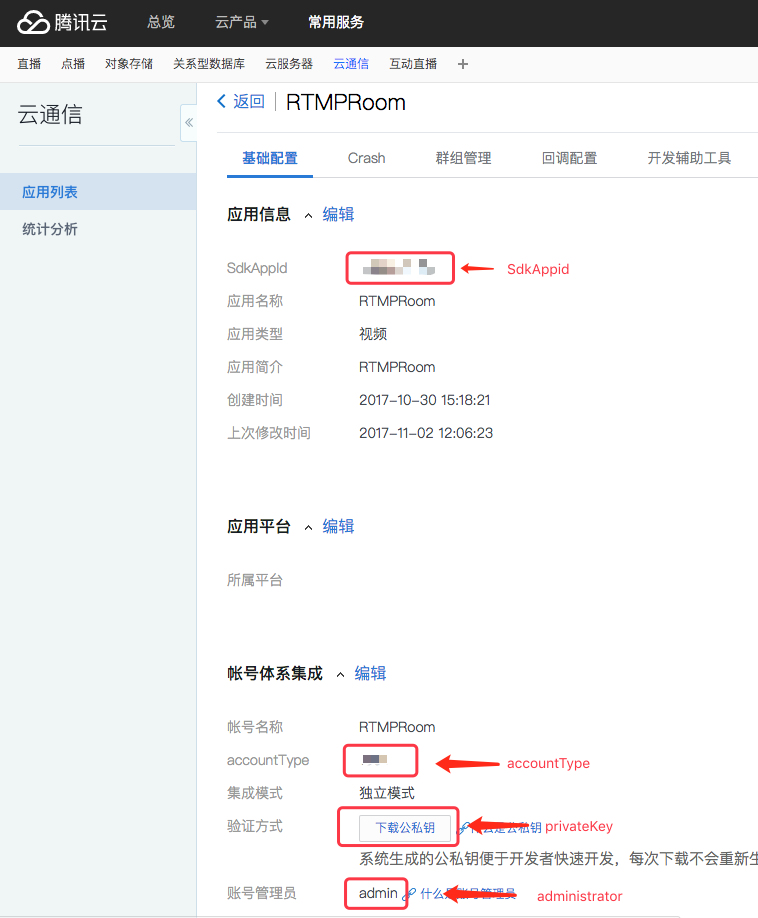
Task: Open the 直播 service shortcut
Action: click(x=29, y=64)
